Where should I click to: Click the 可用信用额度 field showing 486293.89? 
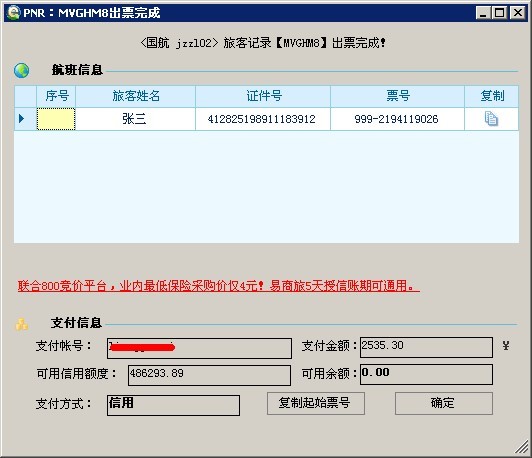click(x=209, y=375)
